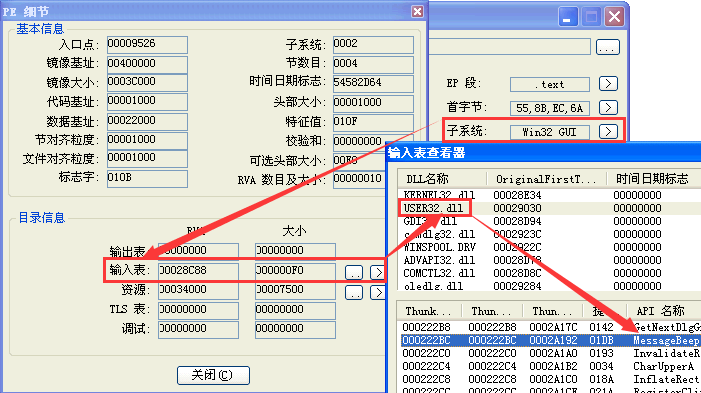
Task: Click the 时间日期标志 field 54582D64
Action: tap(373, 84)
